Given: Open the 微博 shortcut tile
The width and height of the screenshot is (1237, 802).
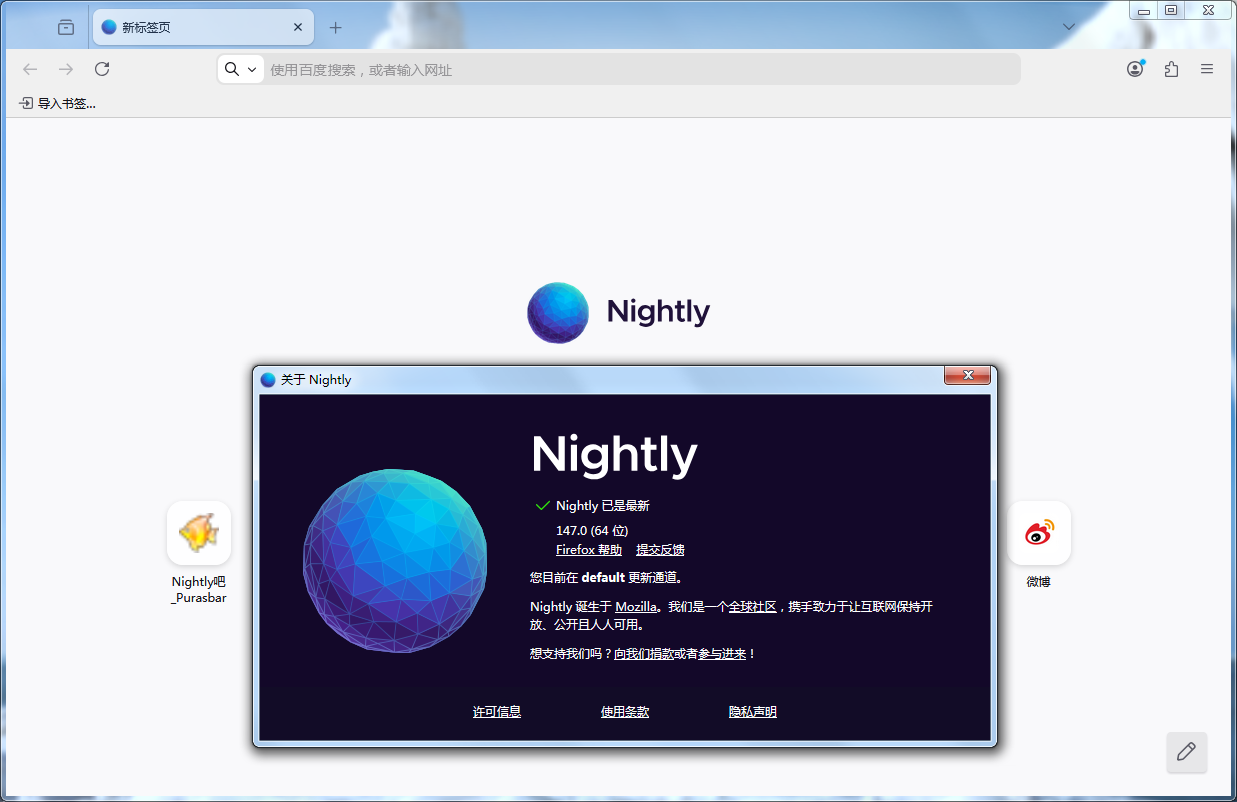Looking at the screenshot, I should [1039, 533].
